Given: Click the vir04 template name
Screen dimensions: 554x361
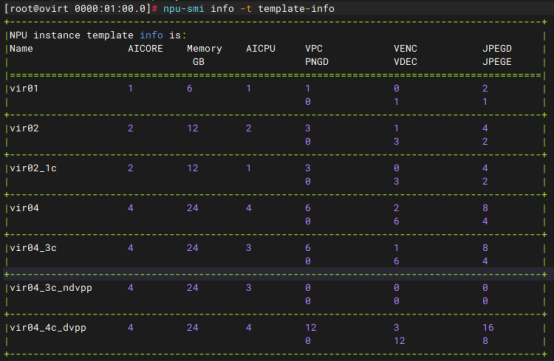Looking at the screenshot, I should [x=24, y=208].
